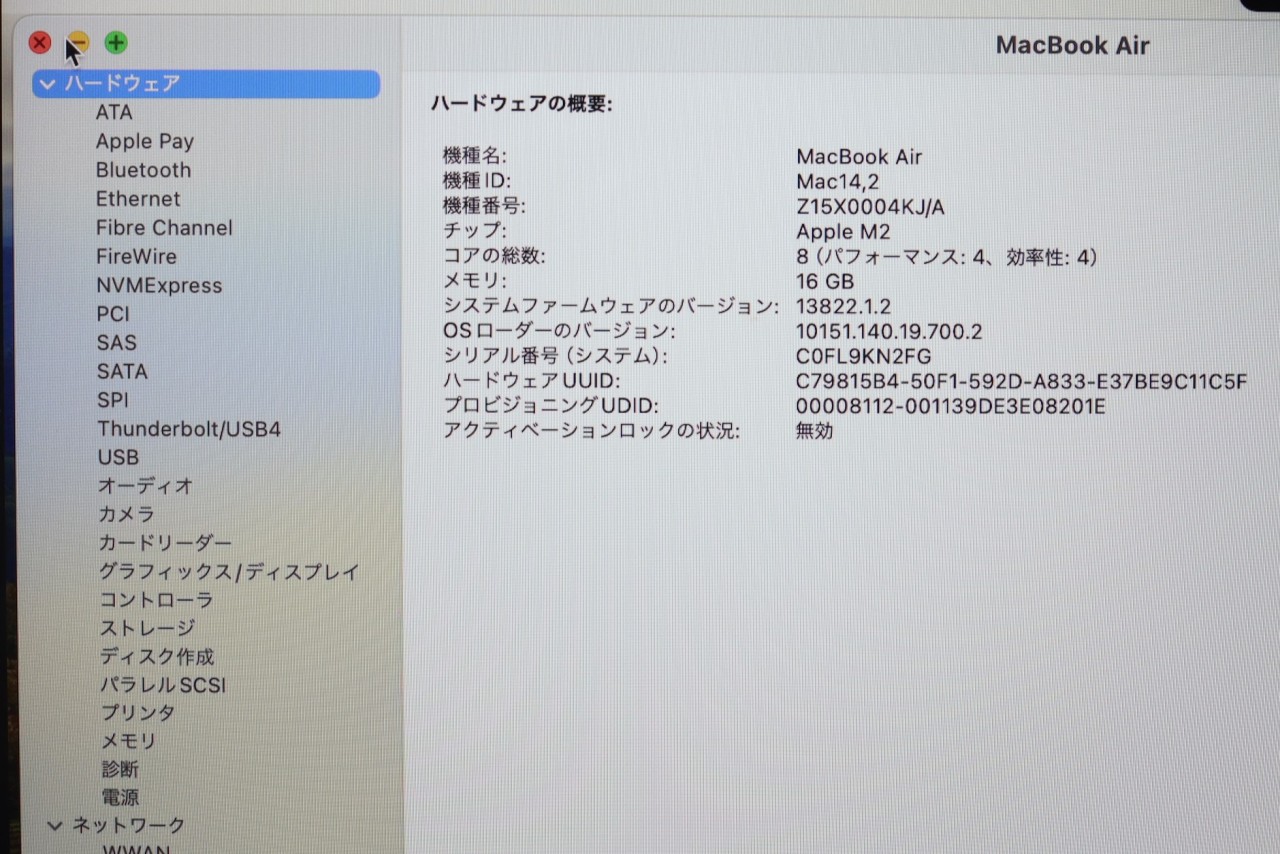Select 診断 in the sidebar

120,769
